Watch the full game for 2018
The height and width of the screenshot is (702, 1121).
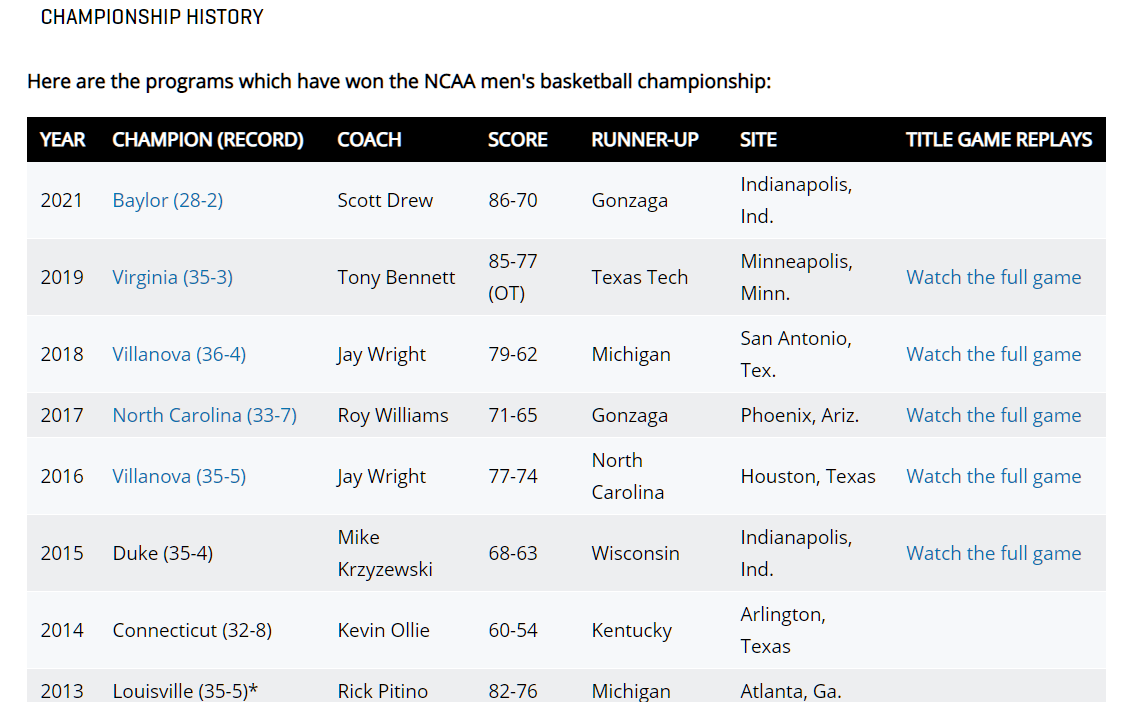point(993,354)
